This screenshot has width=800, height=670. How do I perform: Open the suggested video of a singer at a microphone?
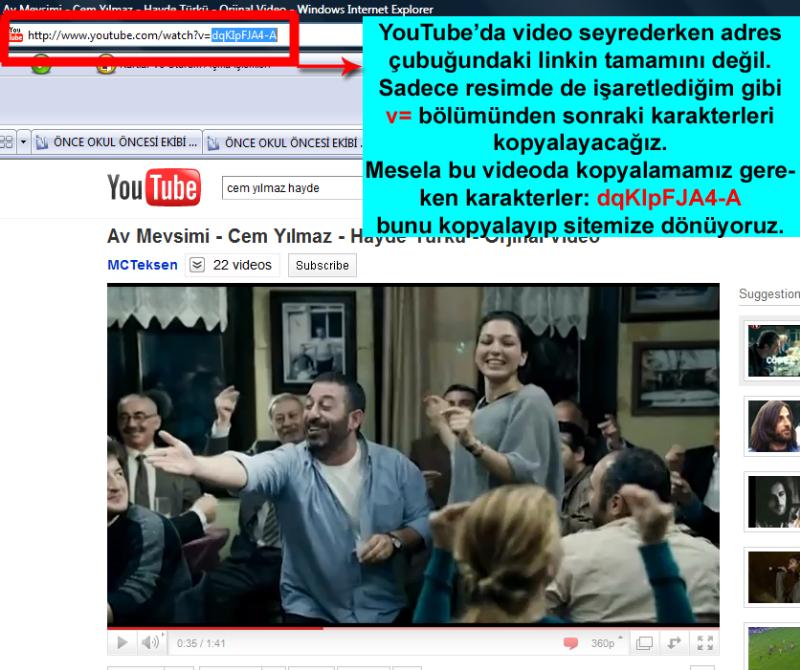coord(773,577)
